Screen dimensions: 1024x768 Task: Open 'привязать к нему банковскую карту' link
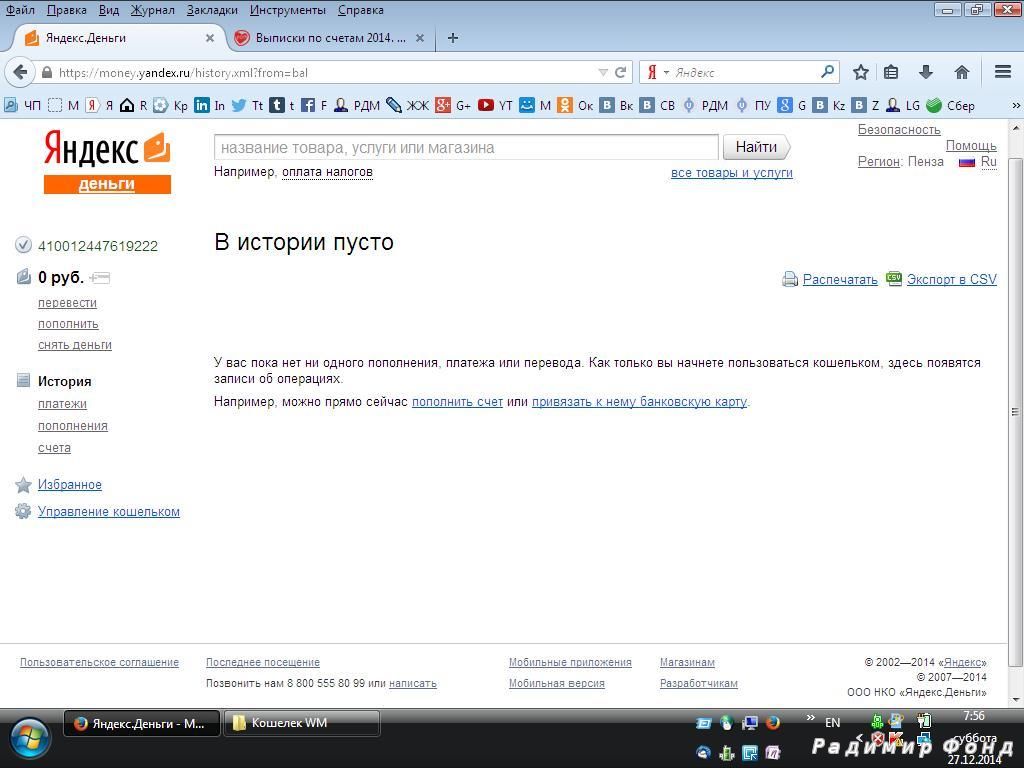[x=639, y=402]
